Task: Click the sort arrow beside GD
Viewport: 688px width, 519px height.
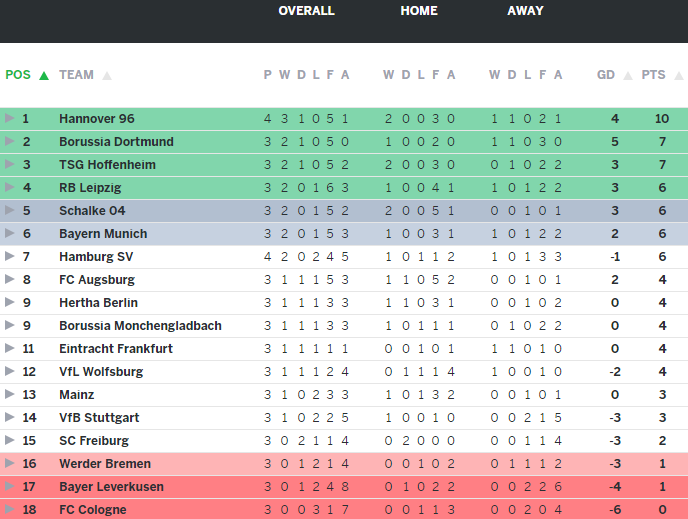Action: (x=628, y=75)
